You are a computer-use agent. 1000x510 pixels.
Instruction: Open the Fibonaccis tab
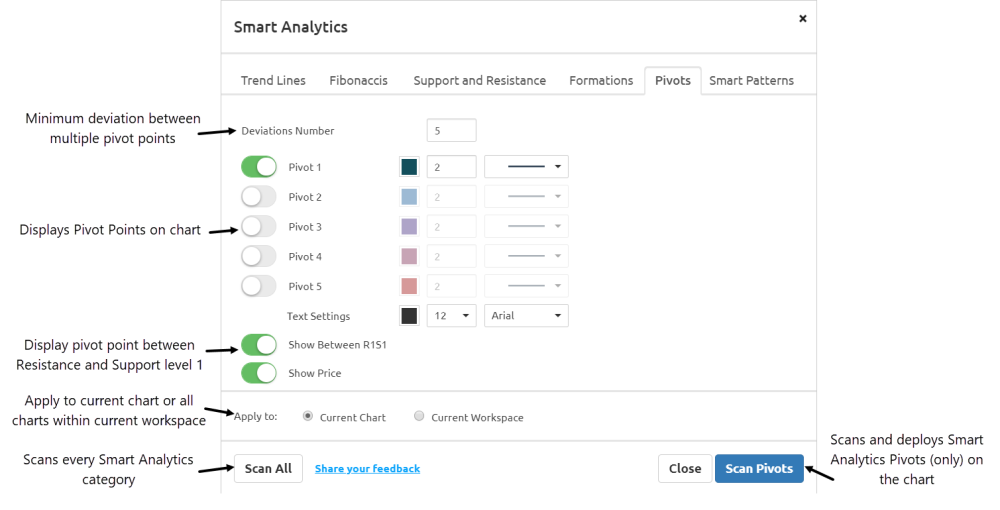click(358, 80)
